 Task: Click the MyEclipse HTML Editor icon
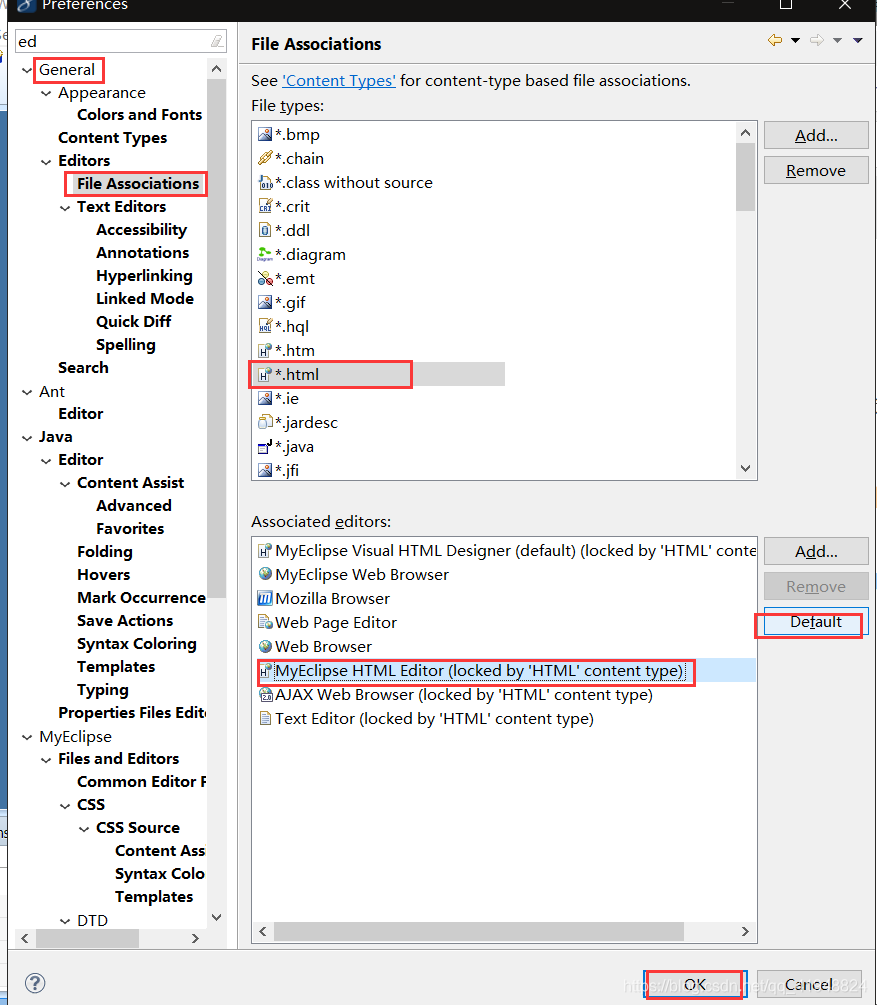[265, 670]
